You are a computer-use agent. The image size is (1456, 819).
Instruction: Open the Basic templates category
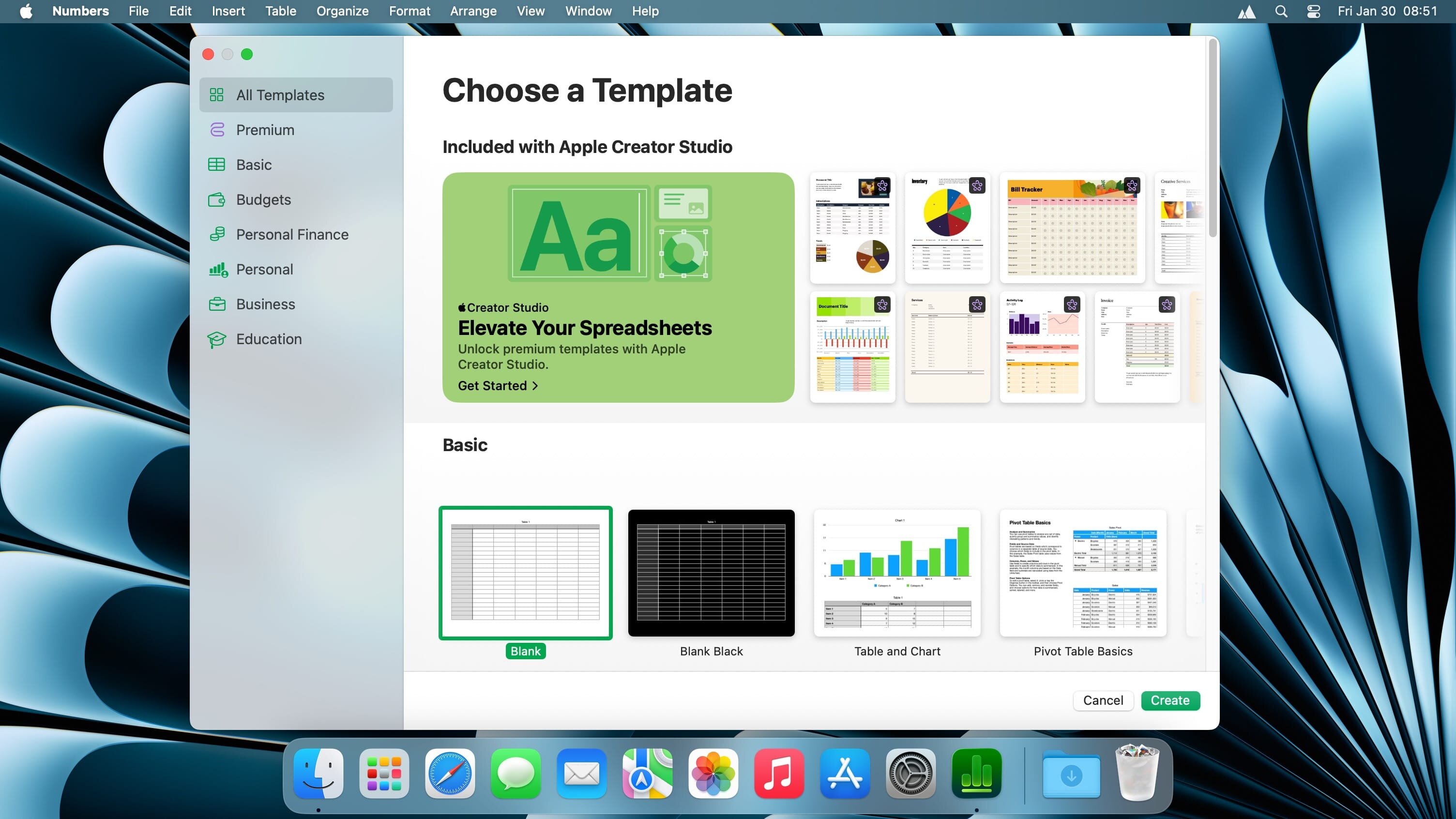click(253, 165)
